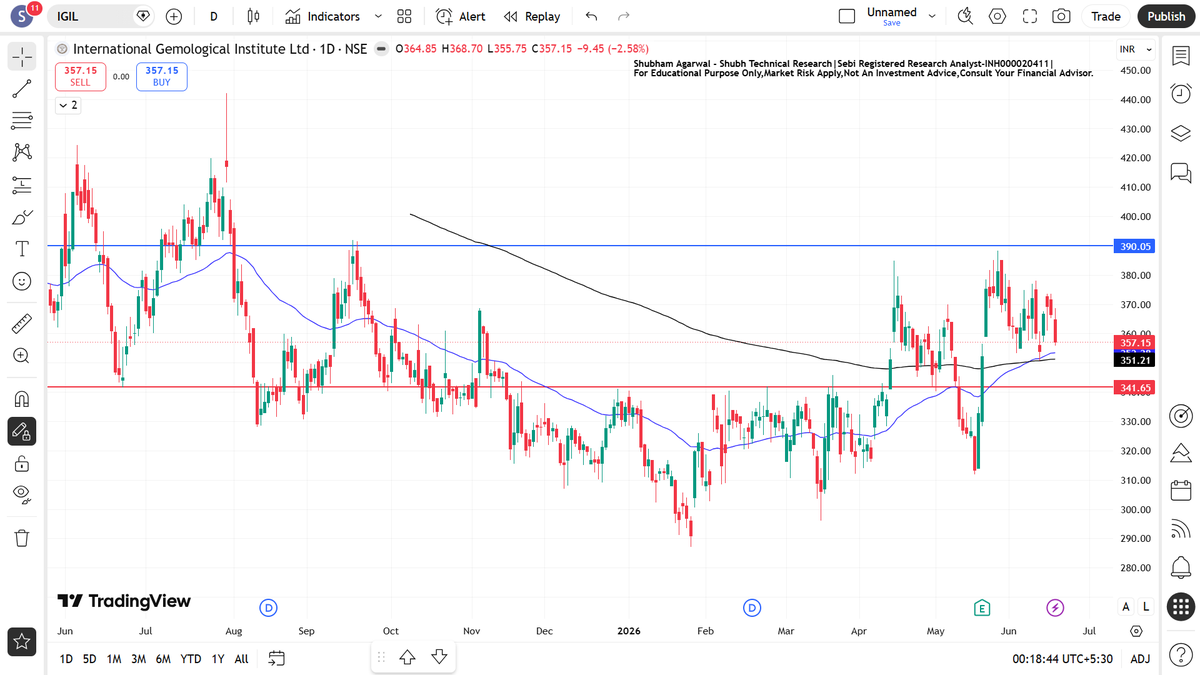This screenshot has width=1200, height=675.
Task: Open the object tree layers panel
Action: [1180, 133]
